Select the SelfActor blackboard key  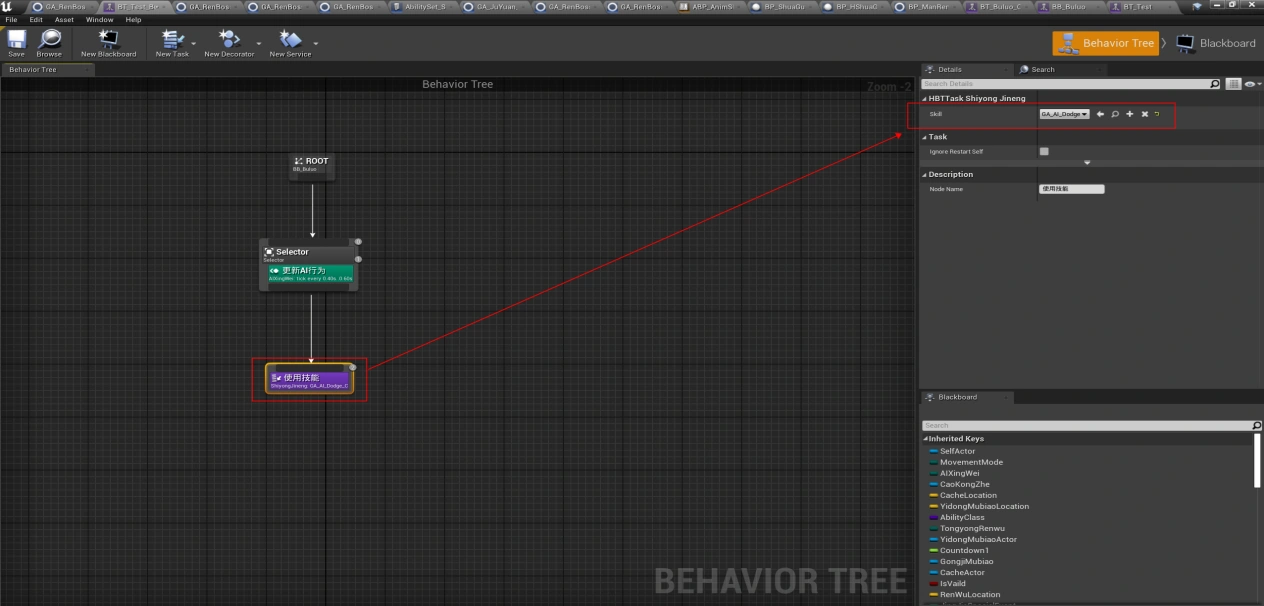(957, 451)
